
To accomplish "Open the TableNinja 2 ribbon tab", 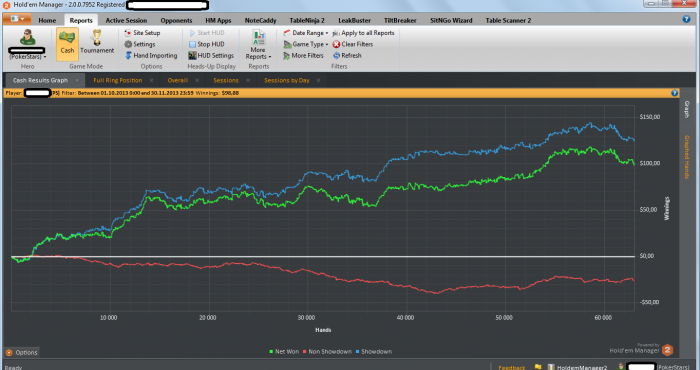I will pos(307,21).
